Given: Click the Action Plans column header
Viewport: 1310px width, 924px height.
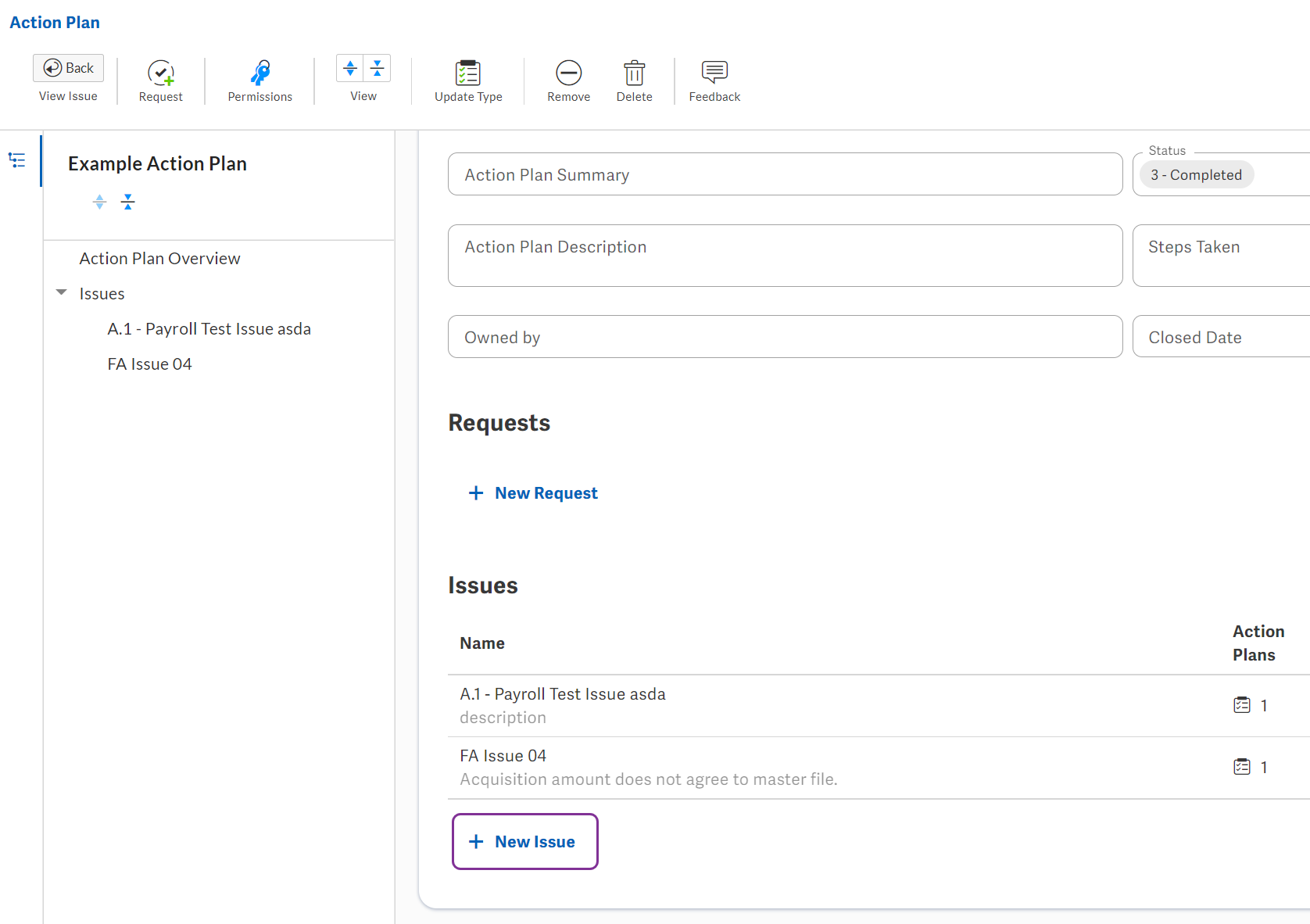Looking at the screenshot, I should pos(1258,643).
